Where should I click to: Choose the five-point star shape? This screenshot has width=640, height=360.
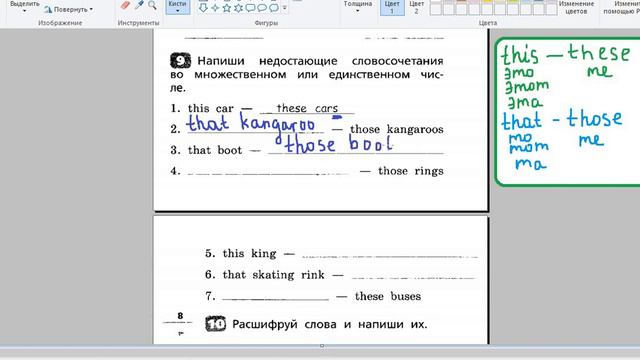tap(227, 7)
